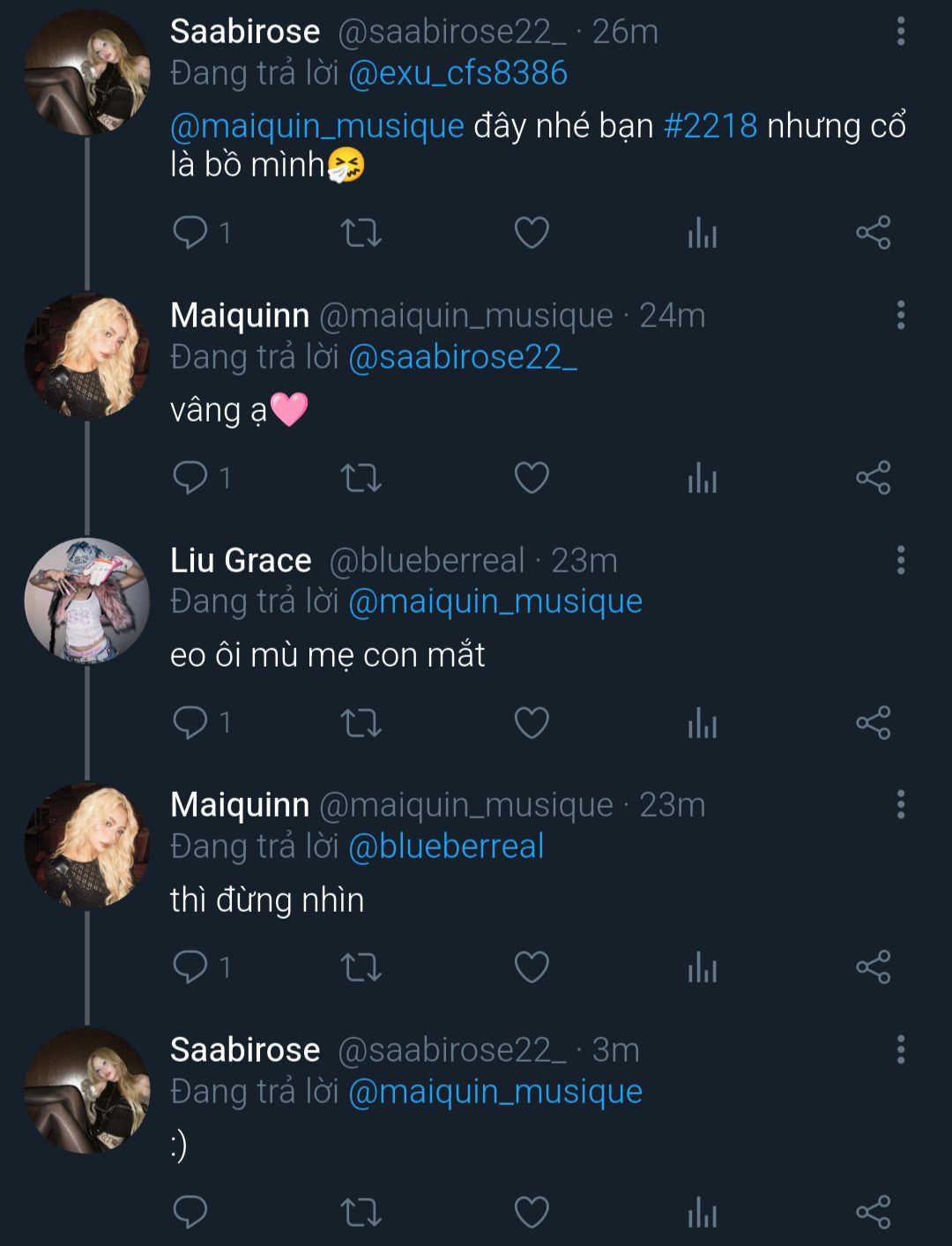Open more options menu on Liu Grace's tweet

click(x=900, y=560)
